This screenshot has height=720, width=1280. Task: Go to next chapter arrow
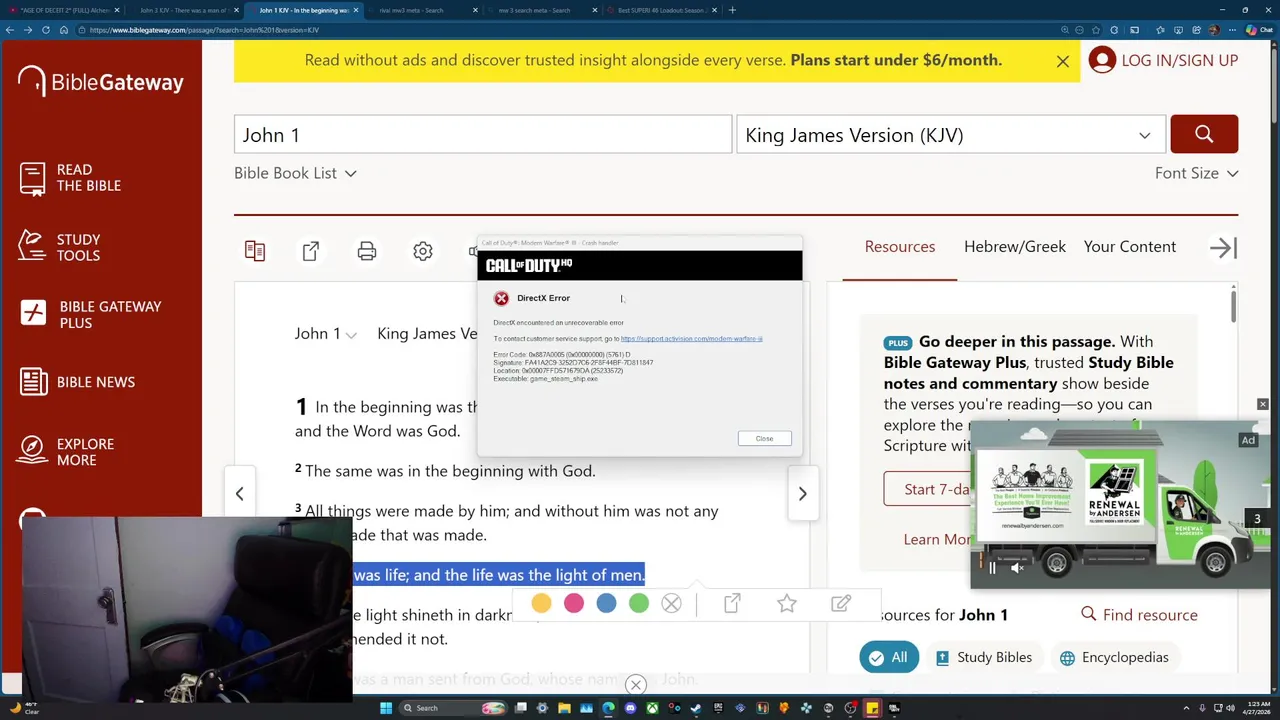802,493
